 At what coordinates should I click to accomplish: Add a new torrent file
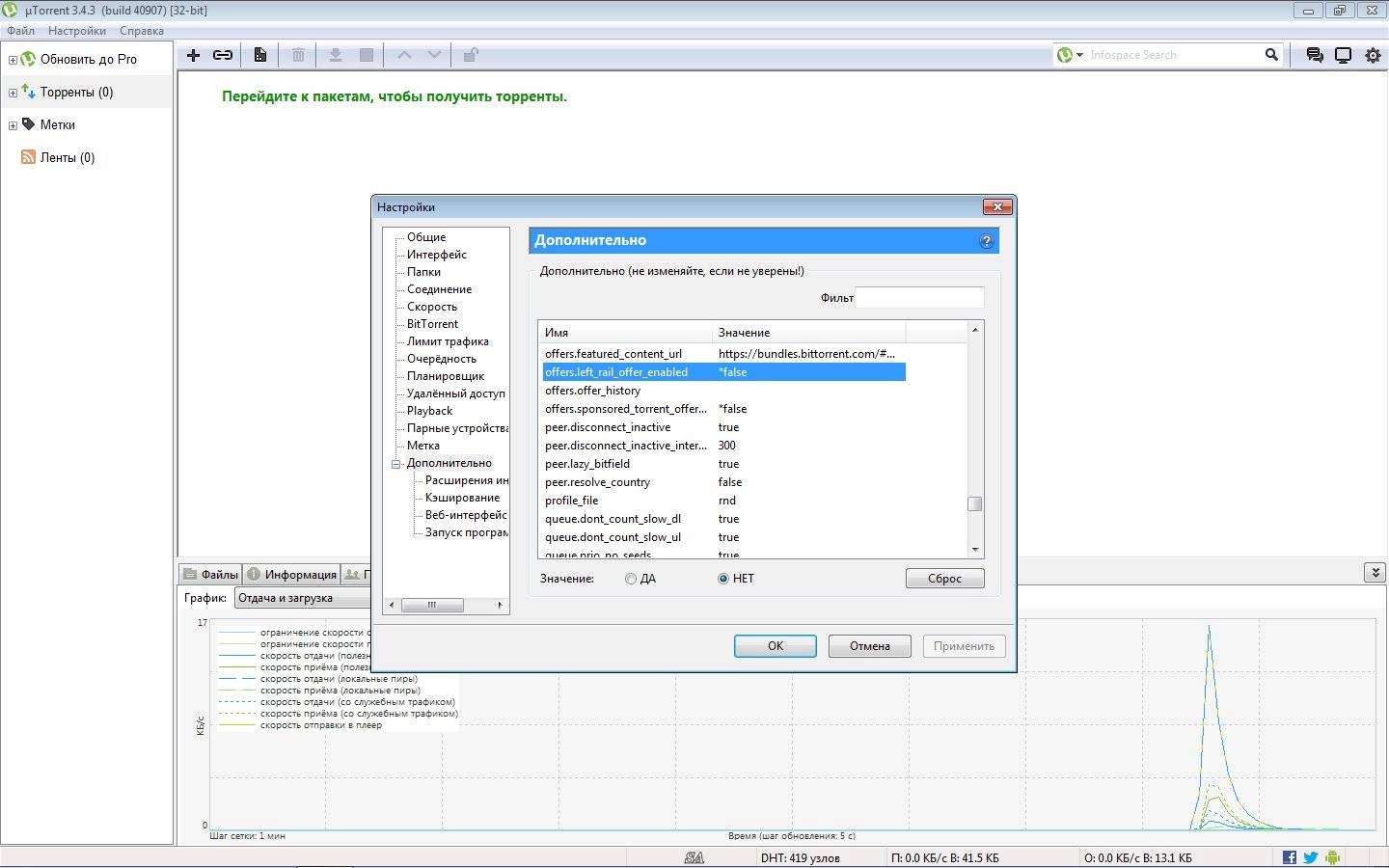coord(192,55)
